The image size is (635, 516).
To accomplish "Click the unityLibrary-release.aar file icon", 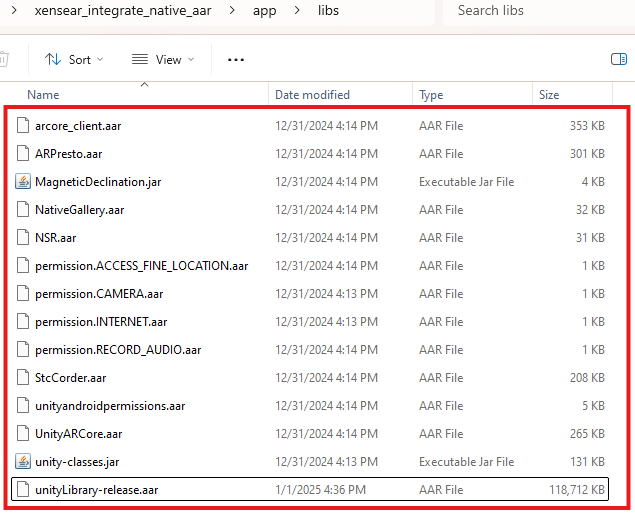I will pyautogui.click(x=24, y=490).
